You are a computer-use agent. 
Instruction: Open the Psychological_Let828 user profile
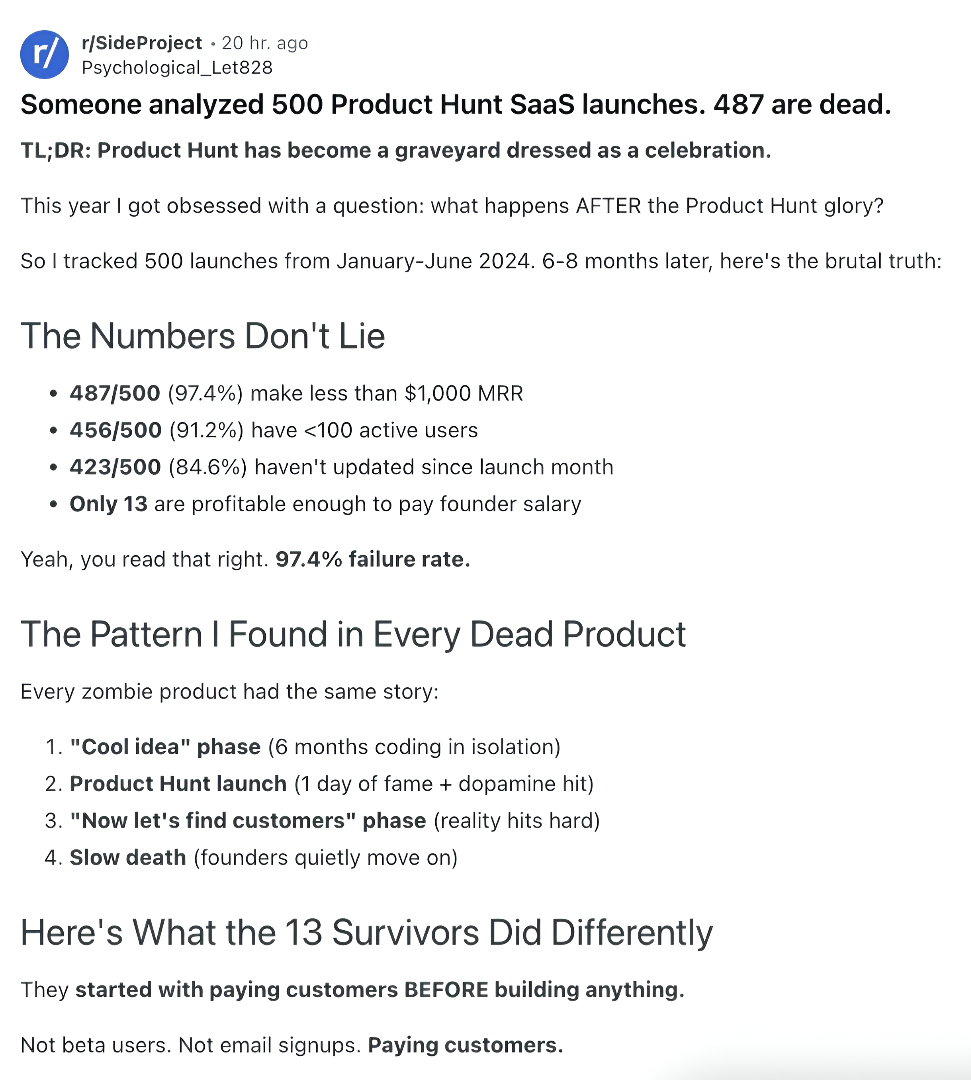176,67
